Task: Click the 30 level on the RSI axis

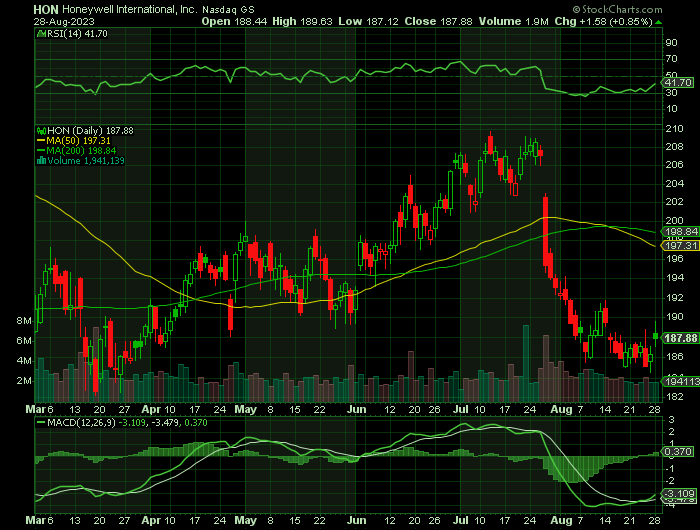Action: pyautogui.click(x=671, y=93)
